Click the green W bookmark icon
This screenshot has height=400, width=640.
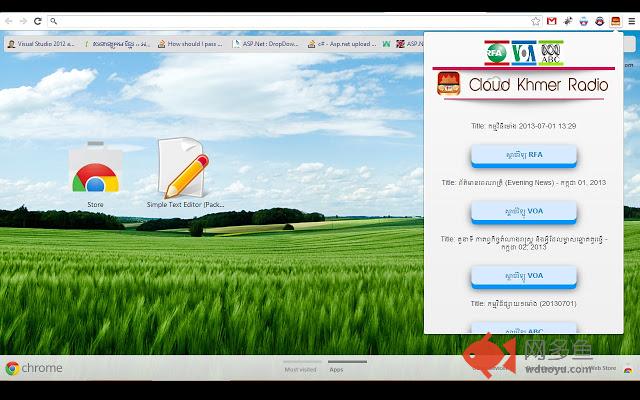(386, 44)
